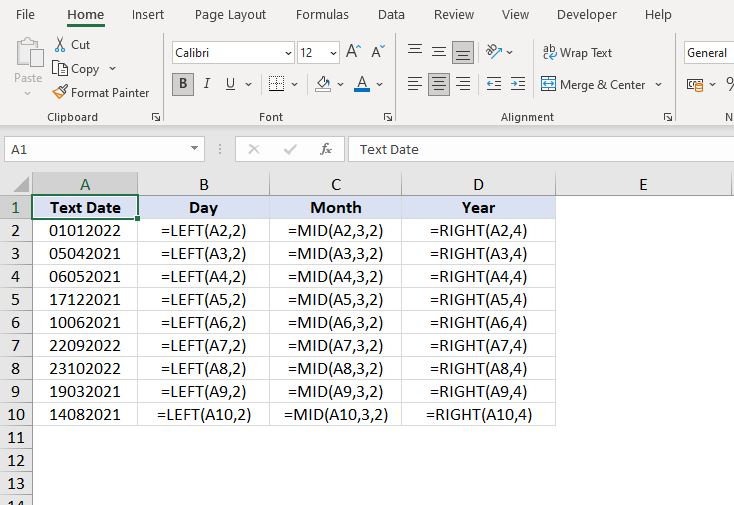Toggle Underline formatting
The image size is (734, 505).
coord(230,84)
